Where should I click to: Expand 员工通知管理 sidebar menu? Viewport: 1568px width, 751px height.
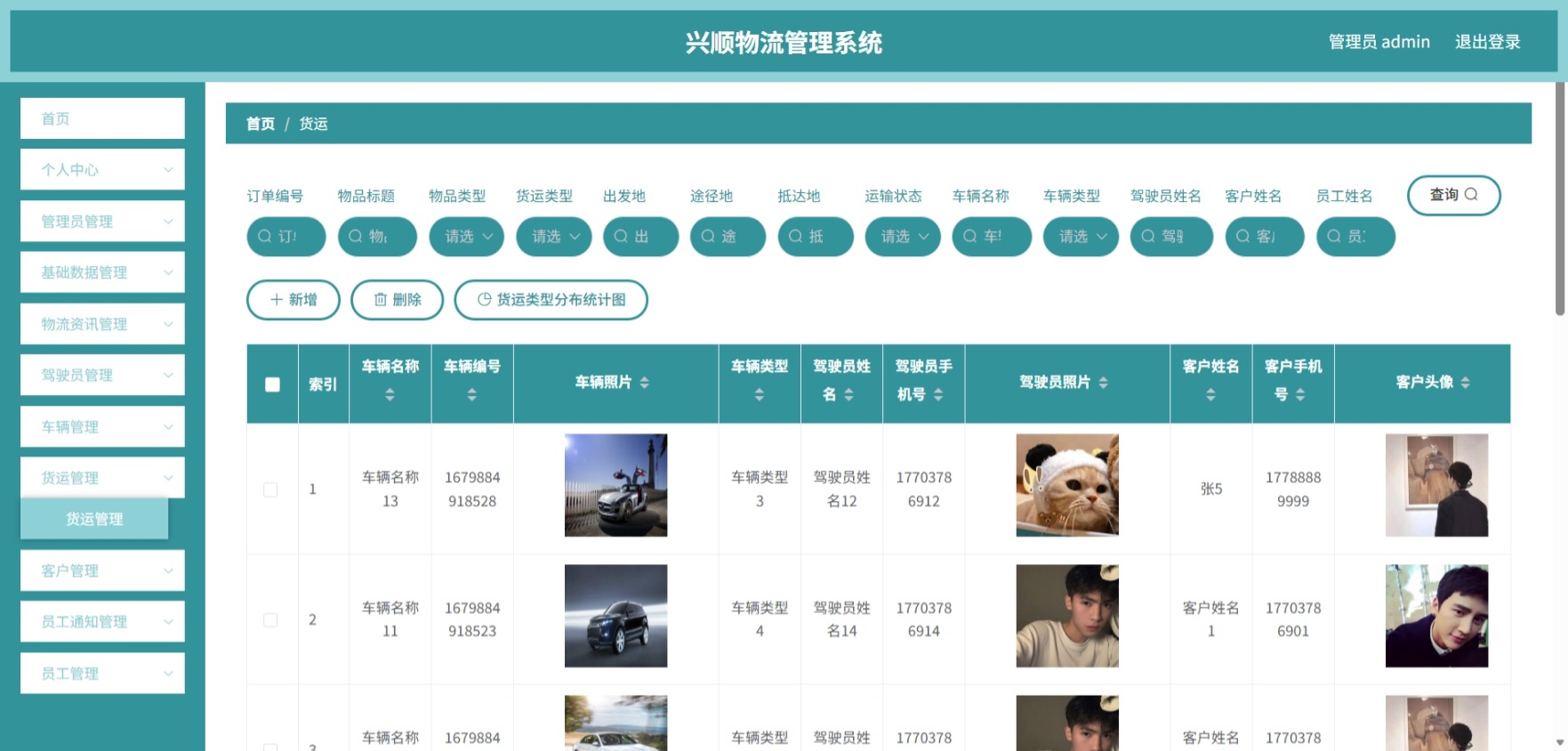tap(102, 622)
